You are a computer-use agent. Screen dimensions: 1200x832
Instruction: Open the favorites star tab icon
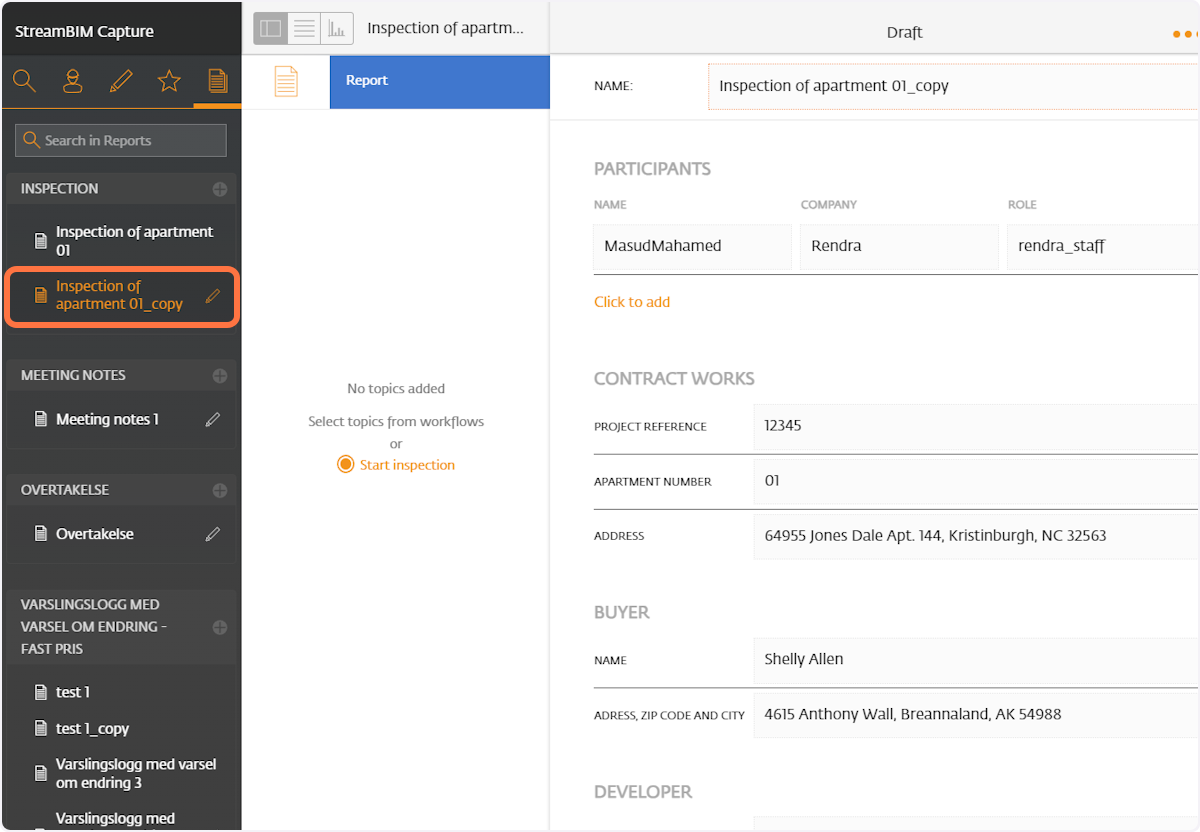coord(169,81)
